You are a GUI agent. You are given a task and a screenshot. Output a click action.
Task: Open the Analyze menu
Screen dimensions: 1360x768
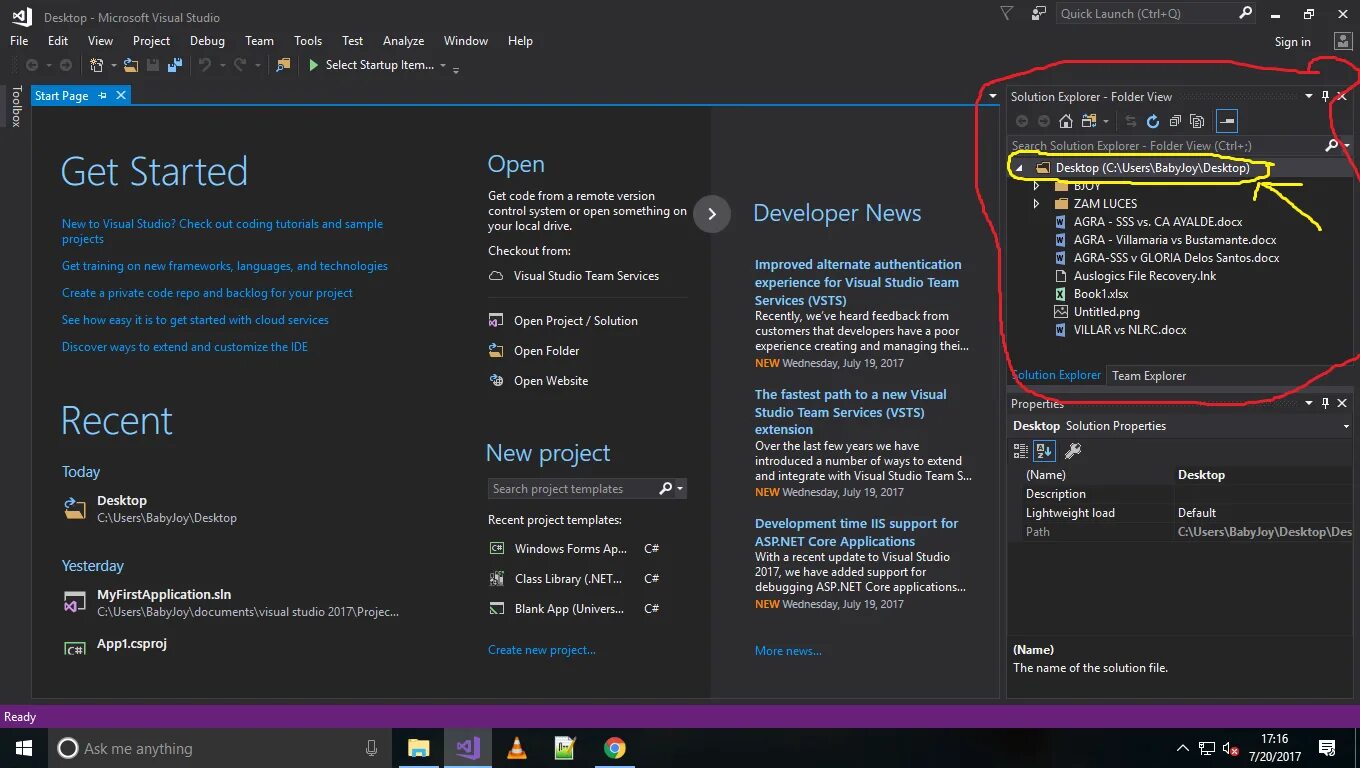tap(403, 41)
